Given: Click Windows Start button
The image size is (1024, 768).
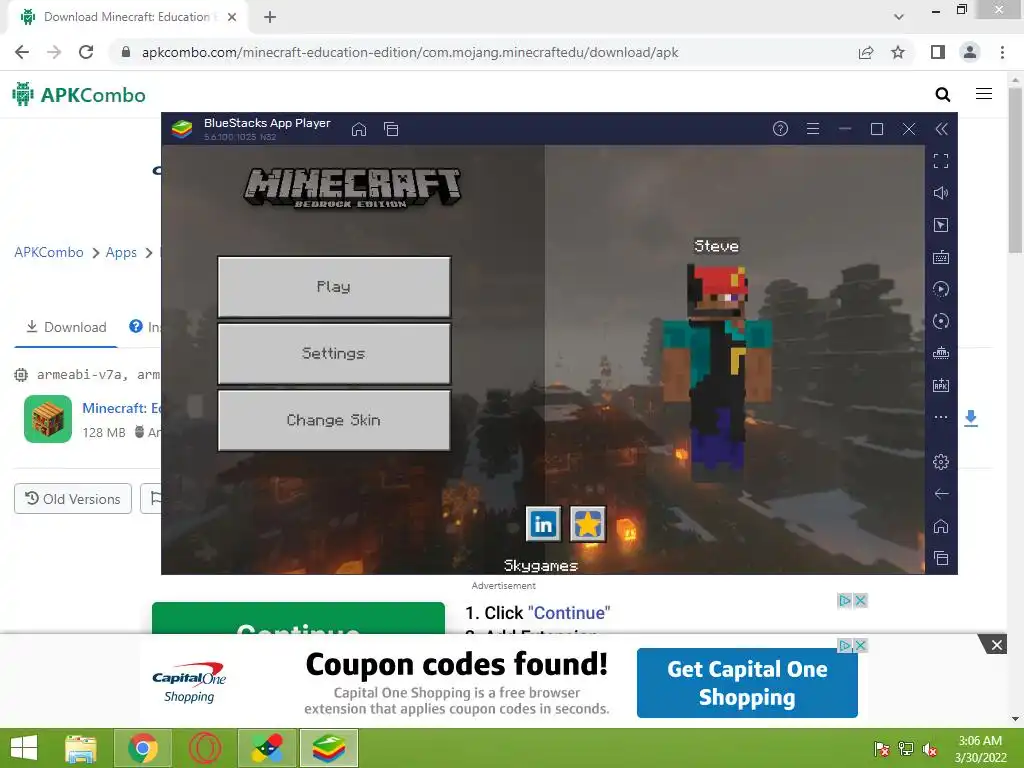Looking at the screenshot, I should point(24,748).
